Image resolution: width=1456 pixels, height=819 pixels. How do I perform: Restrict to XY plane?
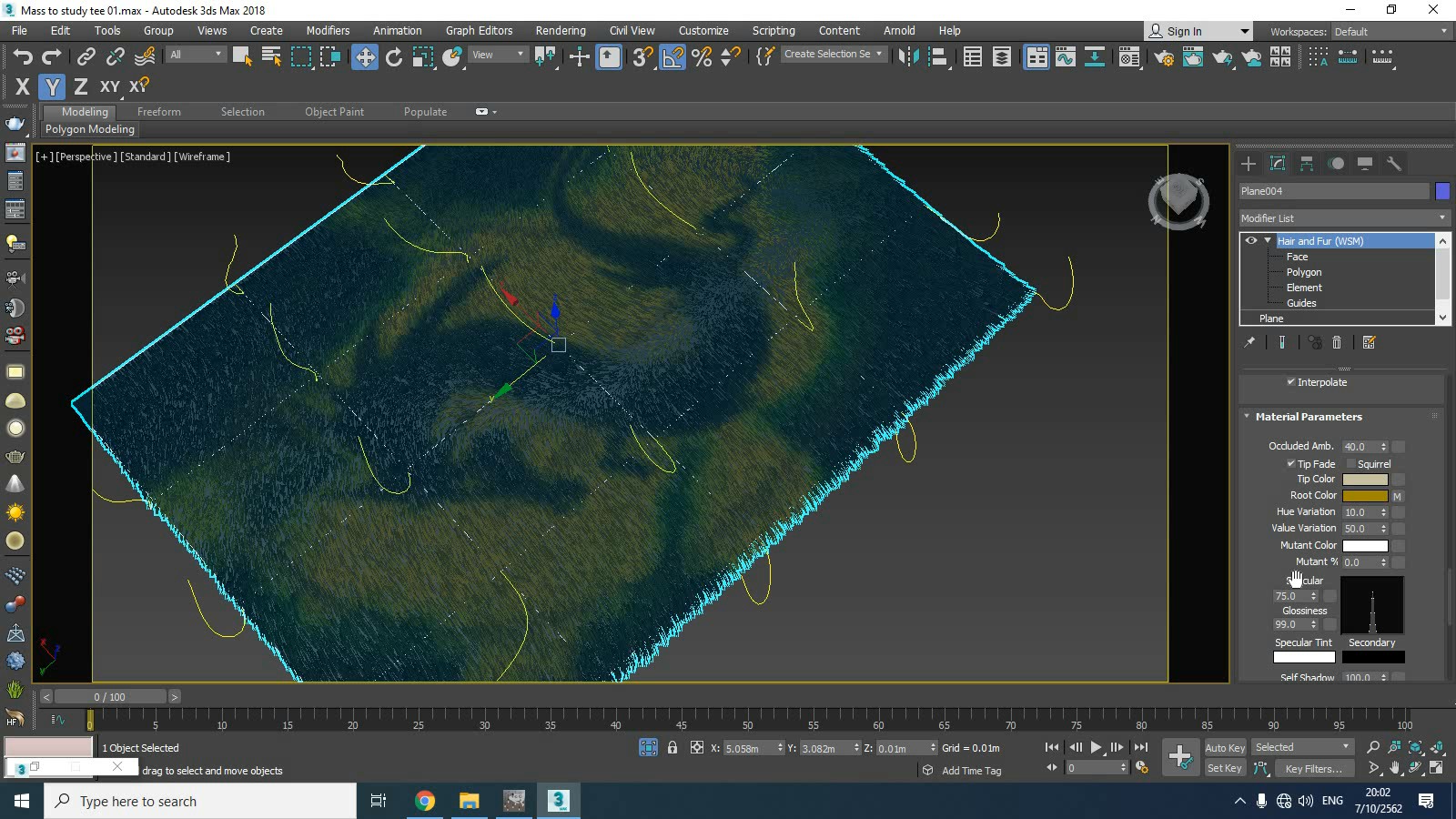click(x=109, y=86)
